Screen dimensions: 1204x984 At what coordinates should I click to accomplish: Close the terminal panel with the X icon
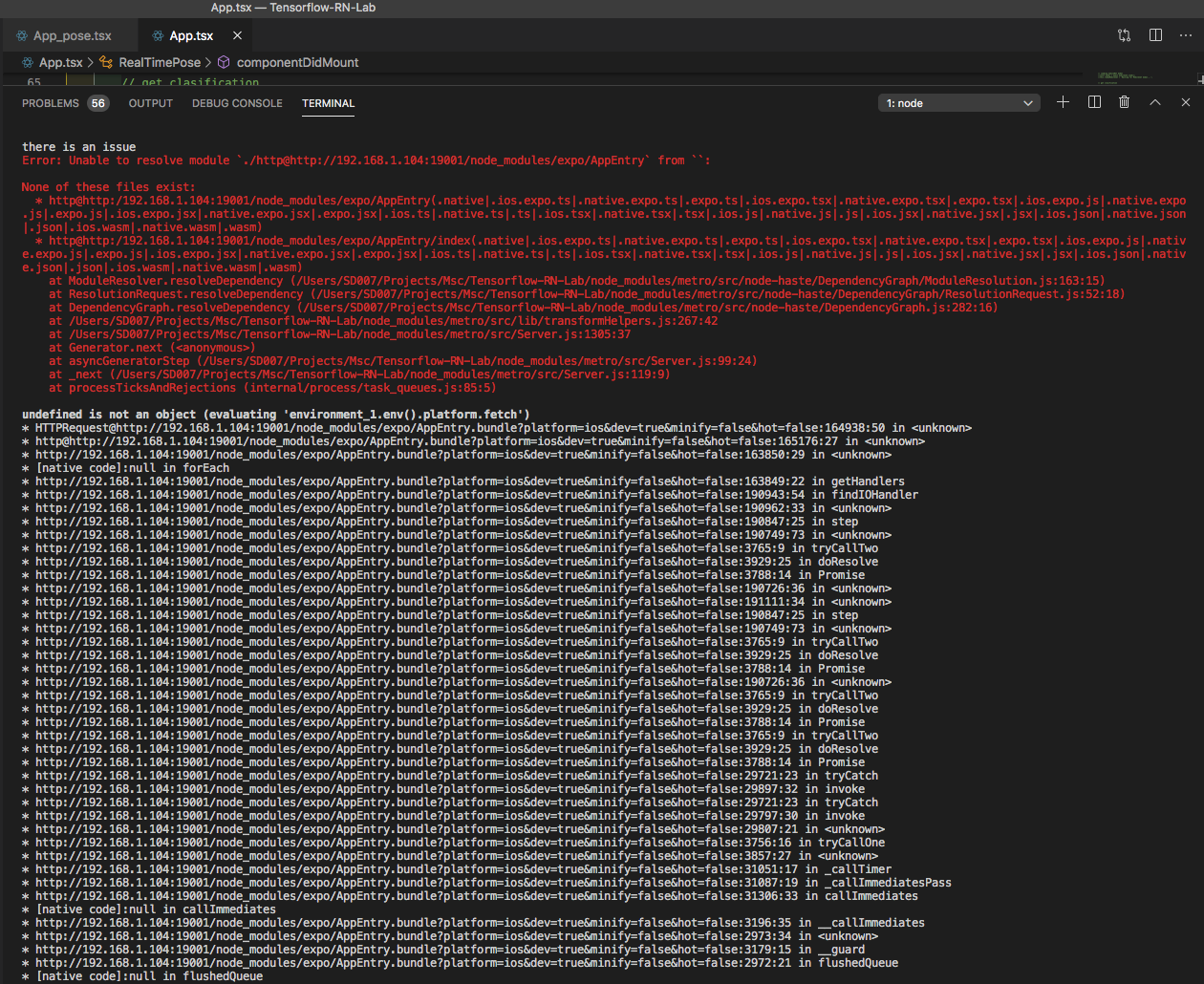click(x=1186, y=102)
